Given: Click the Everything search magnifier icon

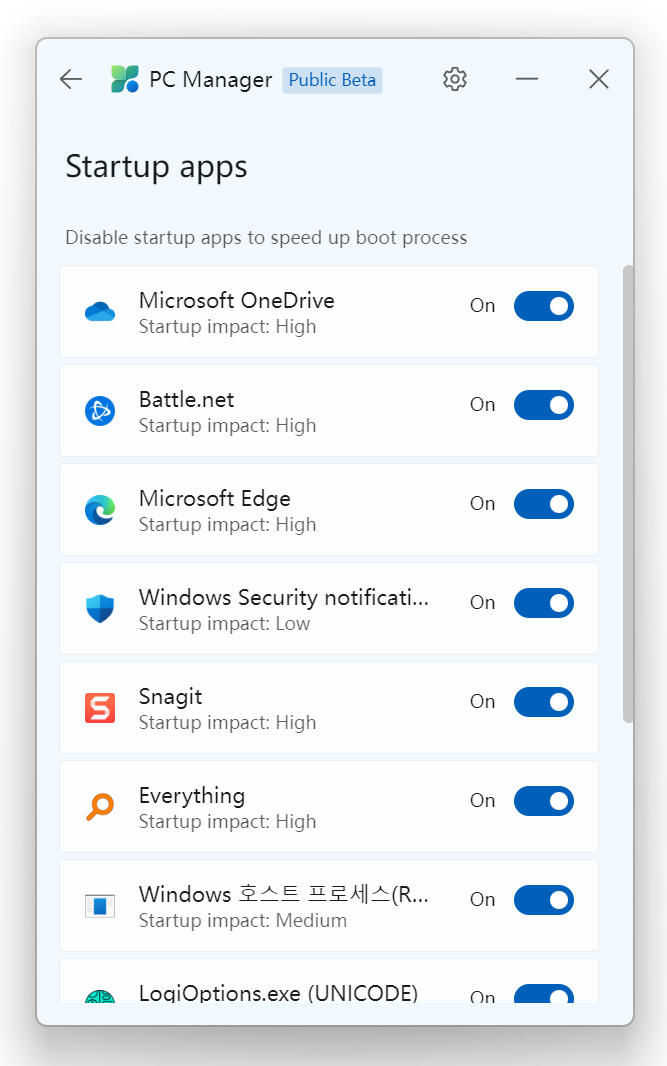Looking at the screenshot, I should coord(100,807).
